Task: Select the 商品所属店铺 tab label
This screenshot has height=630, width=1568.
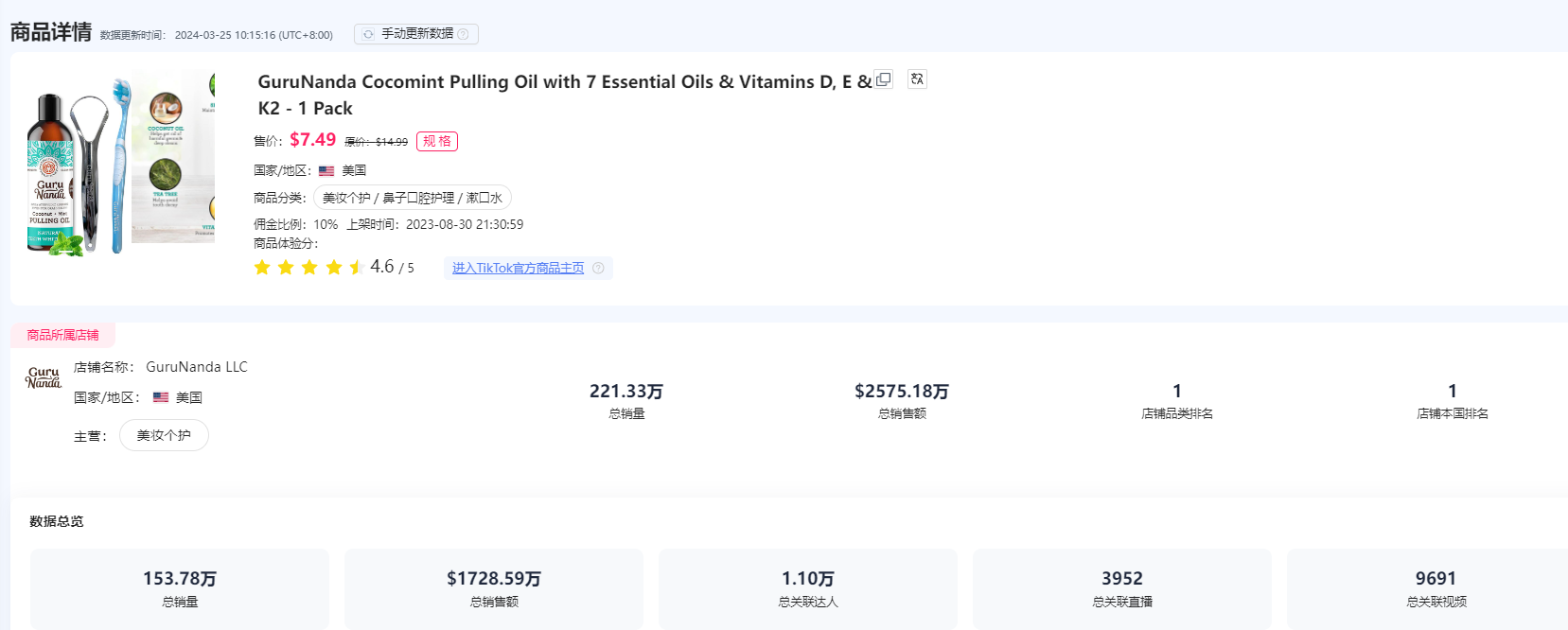Action: (x=62, y=335)
